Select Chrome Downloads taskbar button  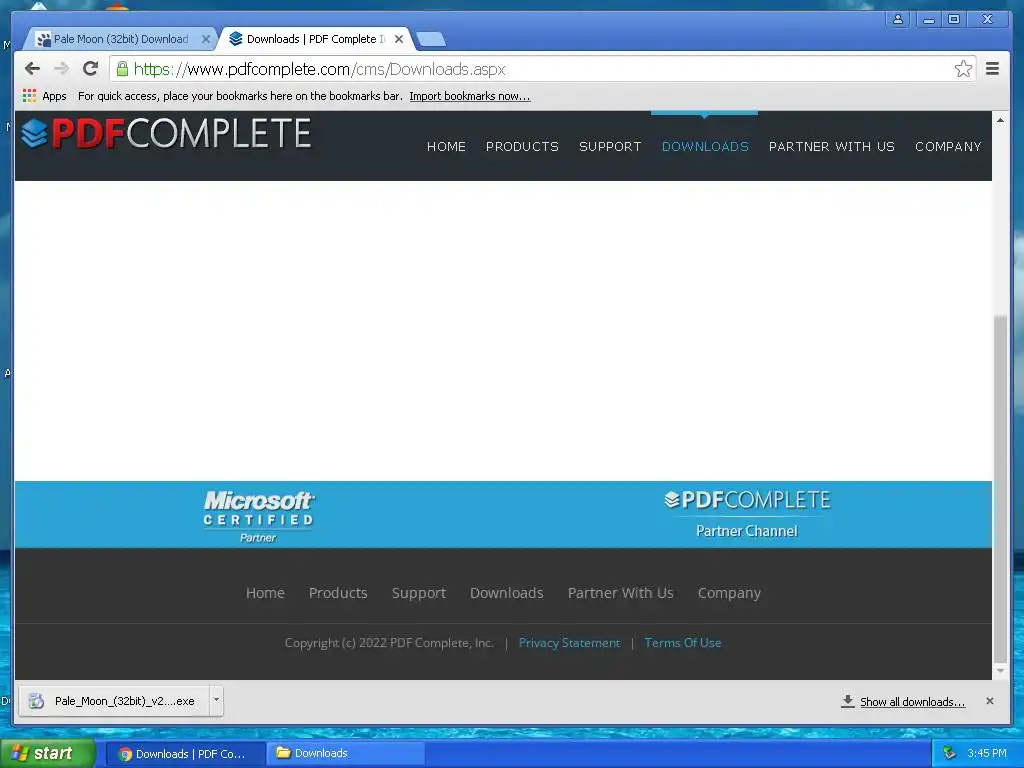click(x=185, y=754)
